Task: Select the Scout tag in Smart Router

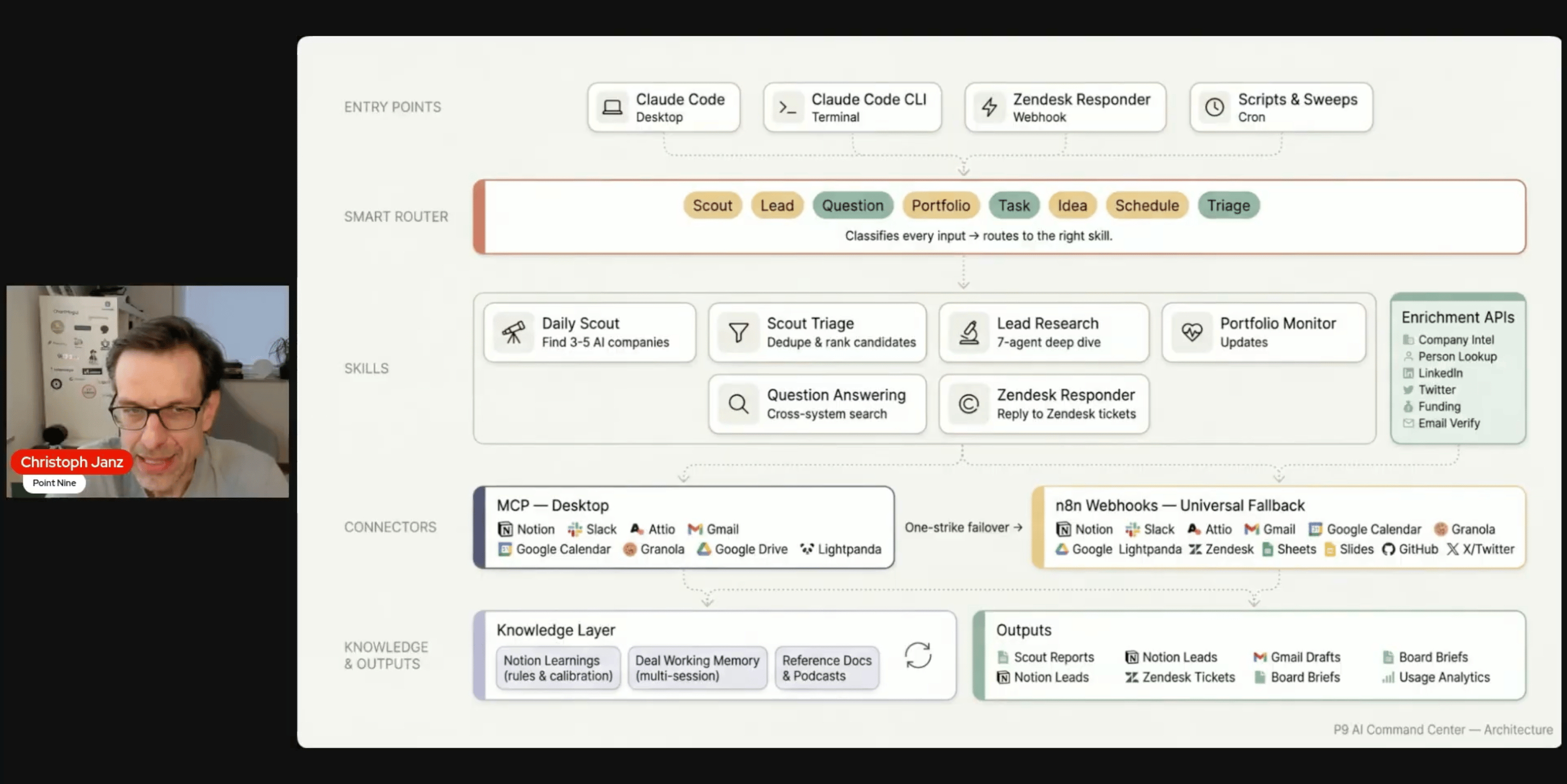Action: point(712,206)
